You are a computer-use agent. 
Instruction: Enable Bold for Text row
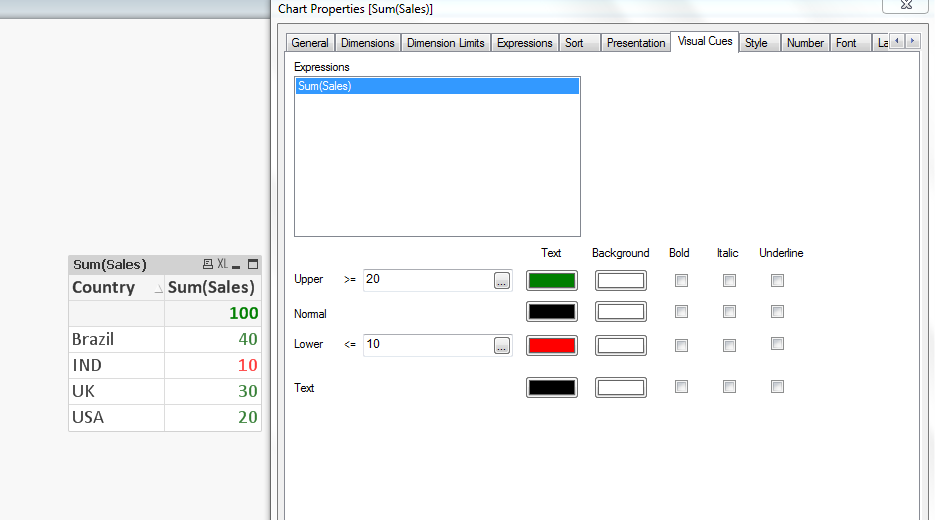[x=681, y=386]
